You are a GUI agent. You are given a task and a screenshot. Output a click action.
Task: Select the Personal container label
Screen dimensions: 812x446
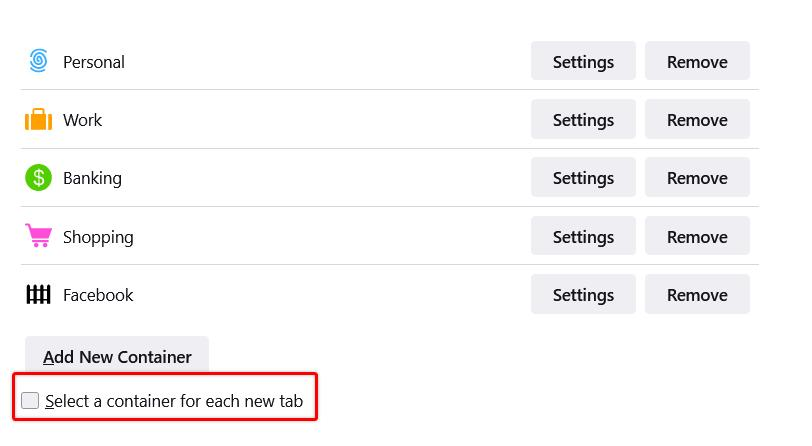(x=94, y=62)
